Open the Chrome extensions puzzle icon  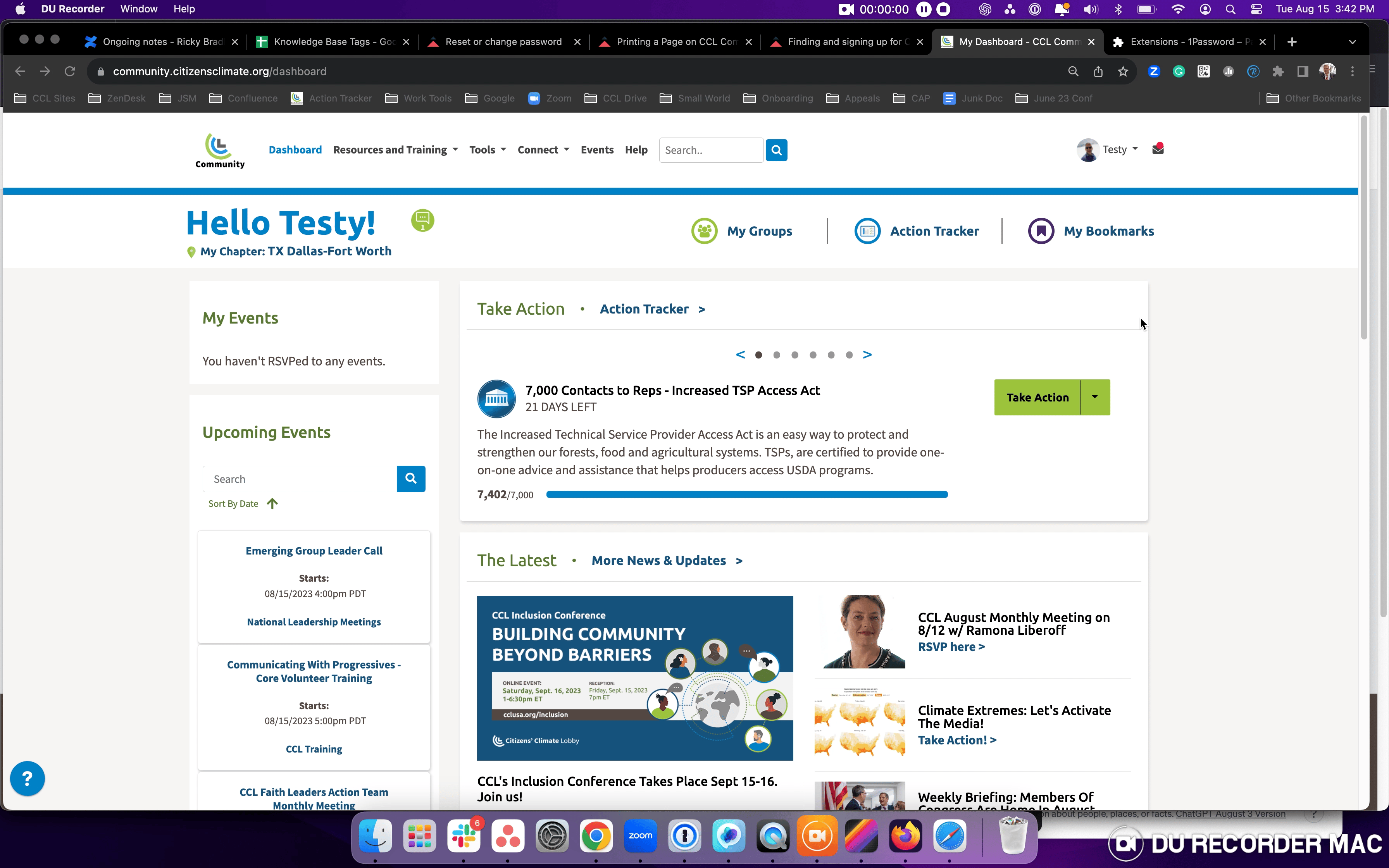click(1278, 71)
